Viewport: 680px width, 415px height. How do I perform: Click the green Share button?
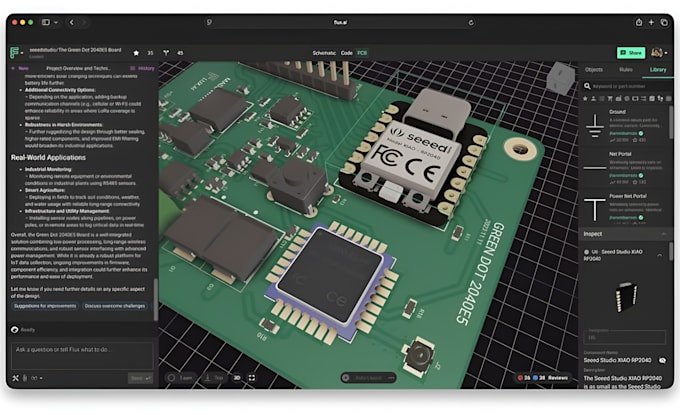click(x=631, y=53)
